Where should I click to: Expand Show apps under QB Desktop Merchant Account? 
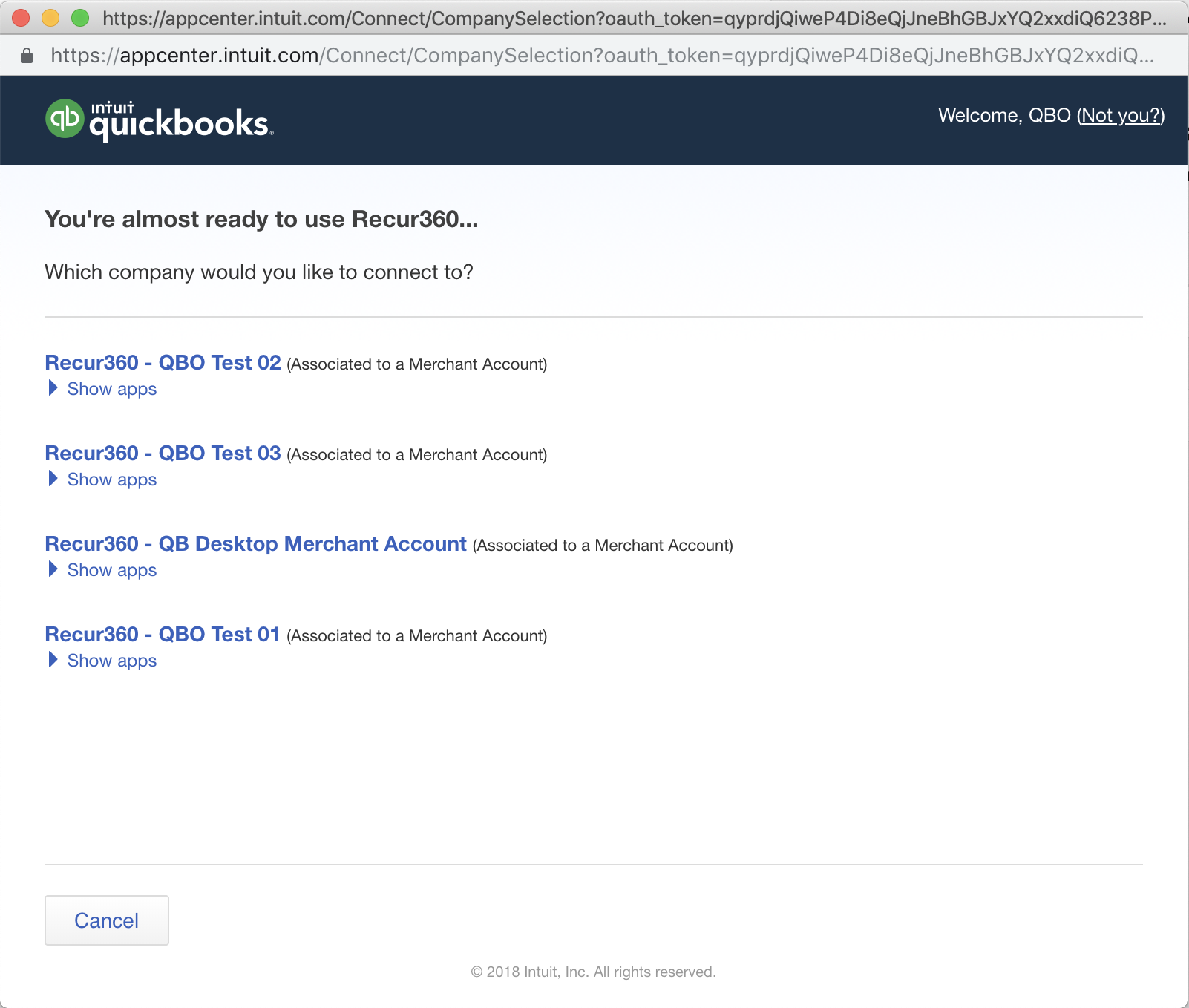point(102,570)
